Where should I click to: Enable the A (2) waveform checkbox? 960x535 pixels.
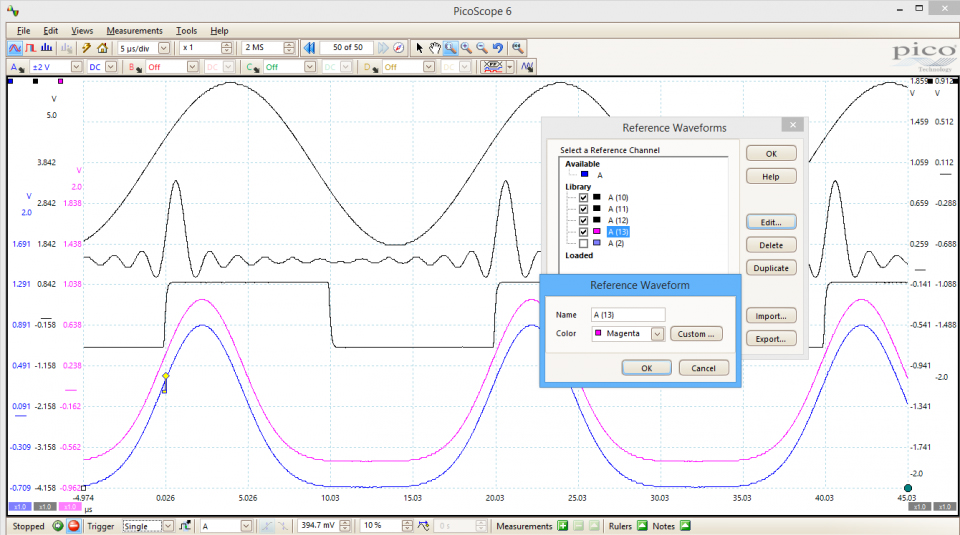583,243
